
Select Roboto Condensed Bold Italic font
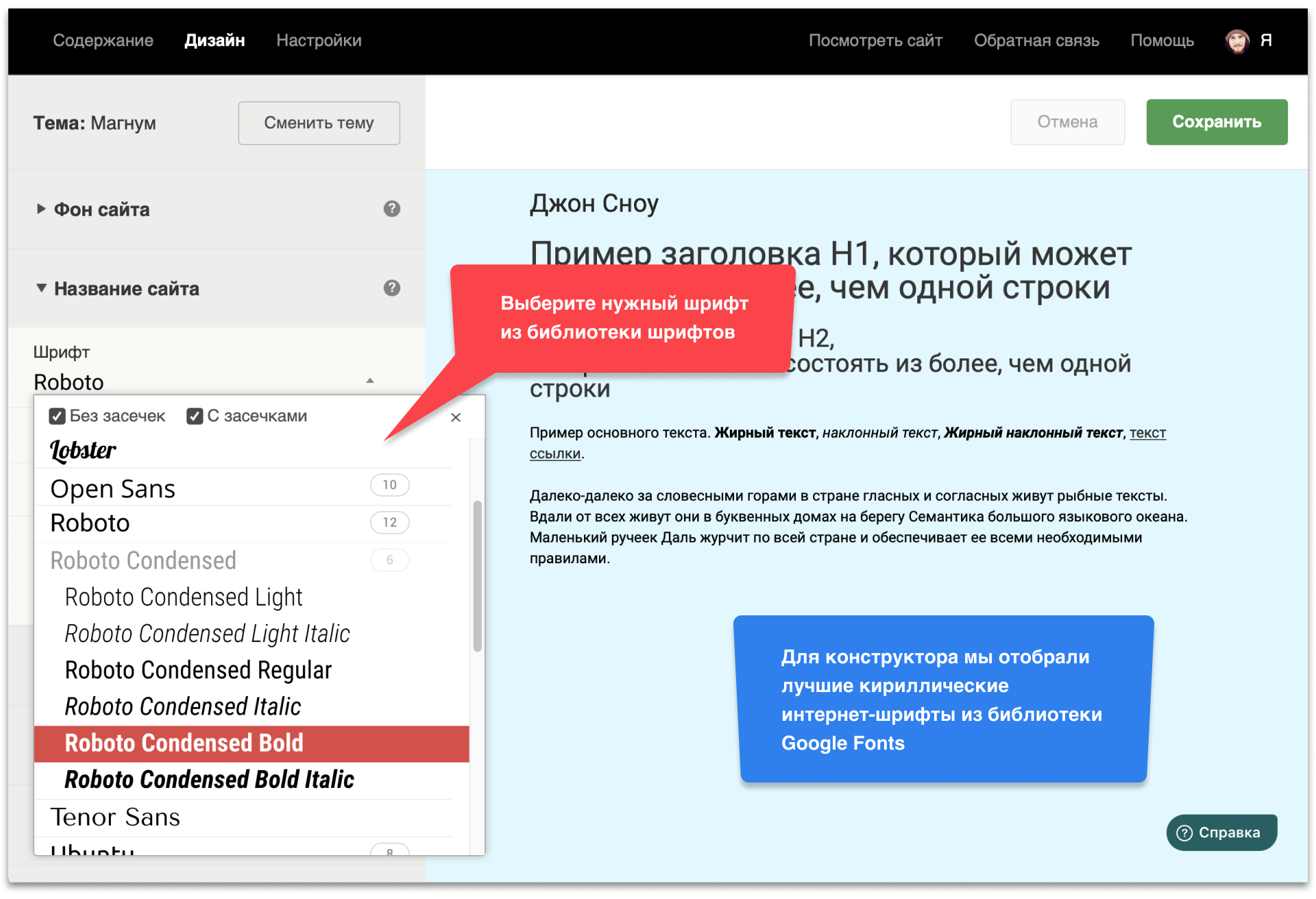(x=209, y=780)
